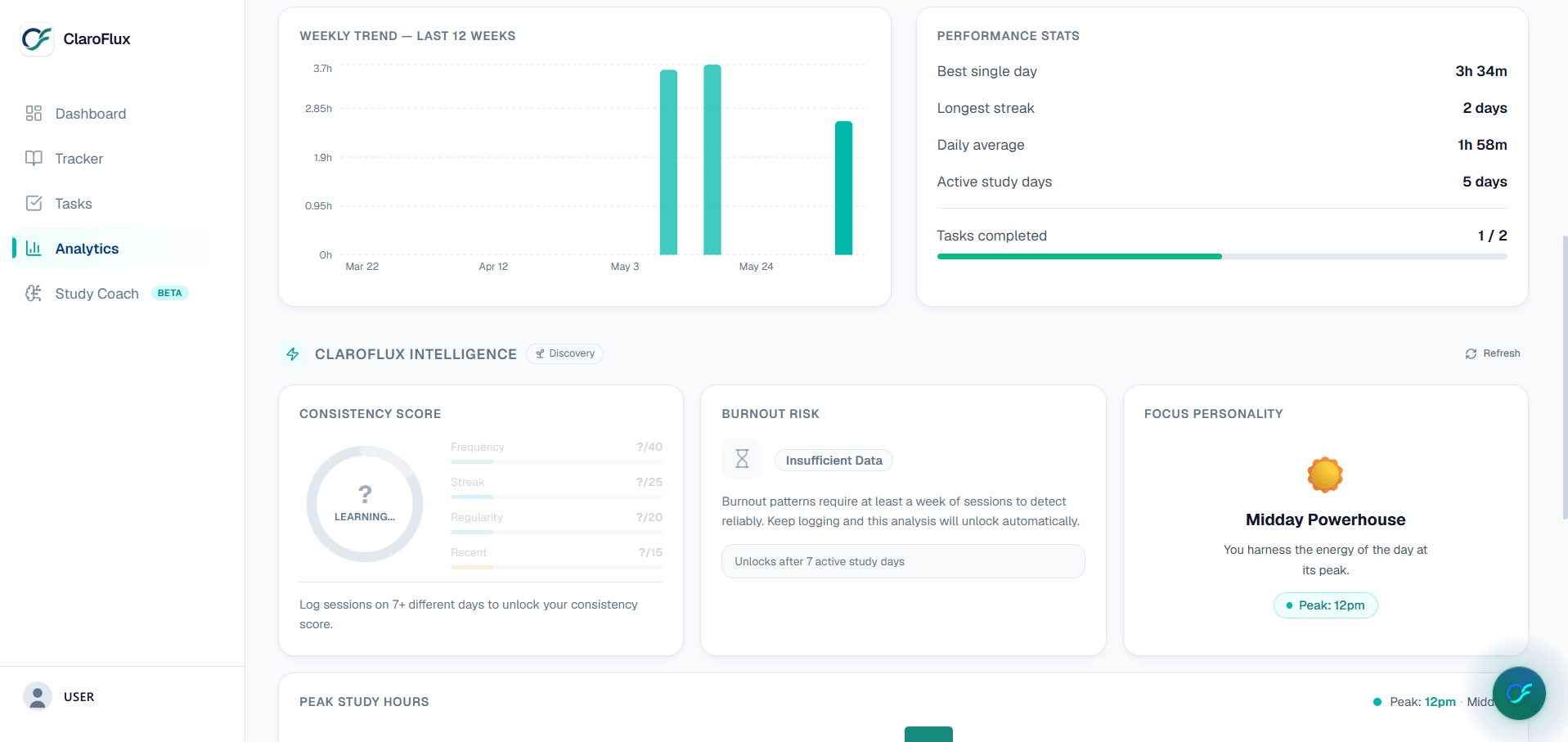Click the Active study days value 5 days
Image resolution: width=1568 pixels, height=742 pixels.
(x=1485, y=182)
